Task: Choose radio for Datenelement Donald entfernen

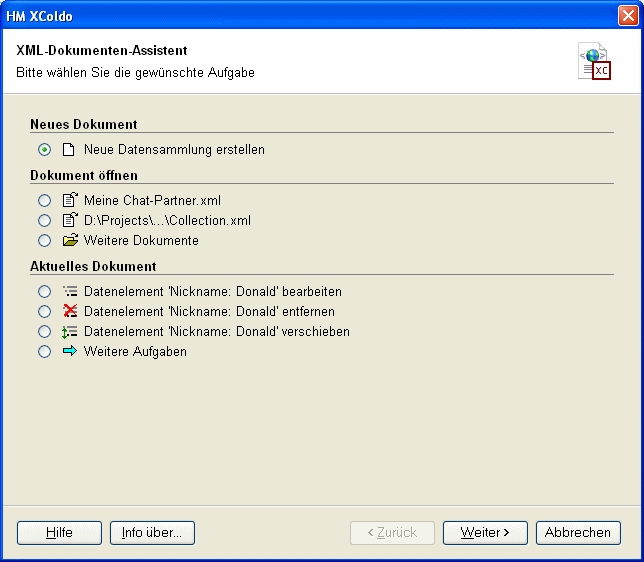Action: pos(44,312)
